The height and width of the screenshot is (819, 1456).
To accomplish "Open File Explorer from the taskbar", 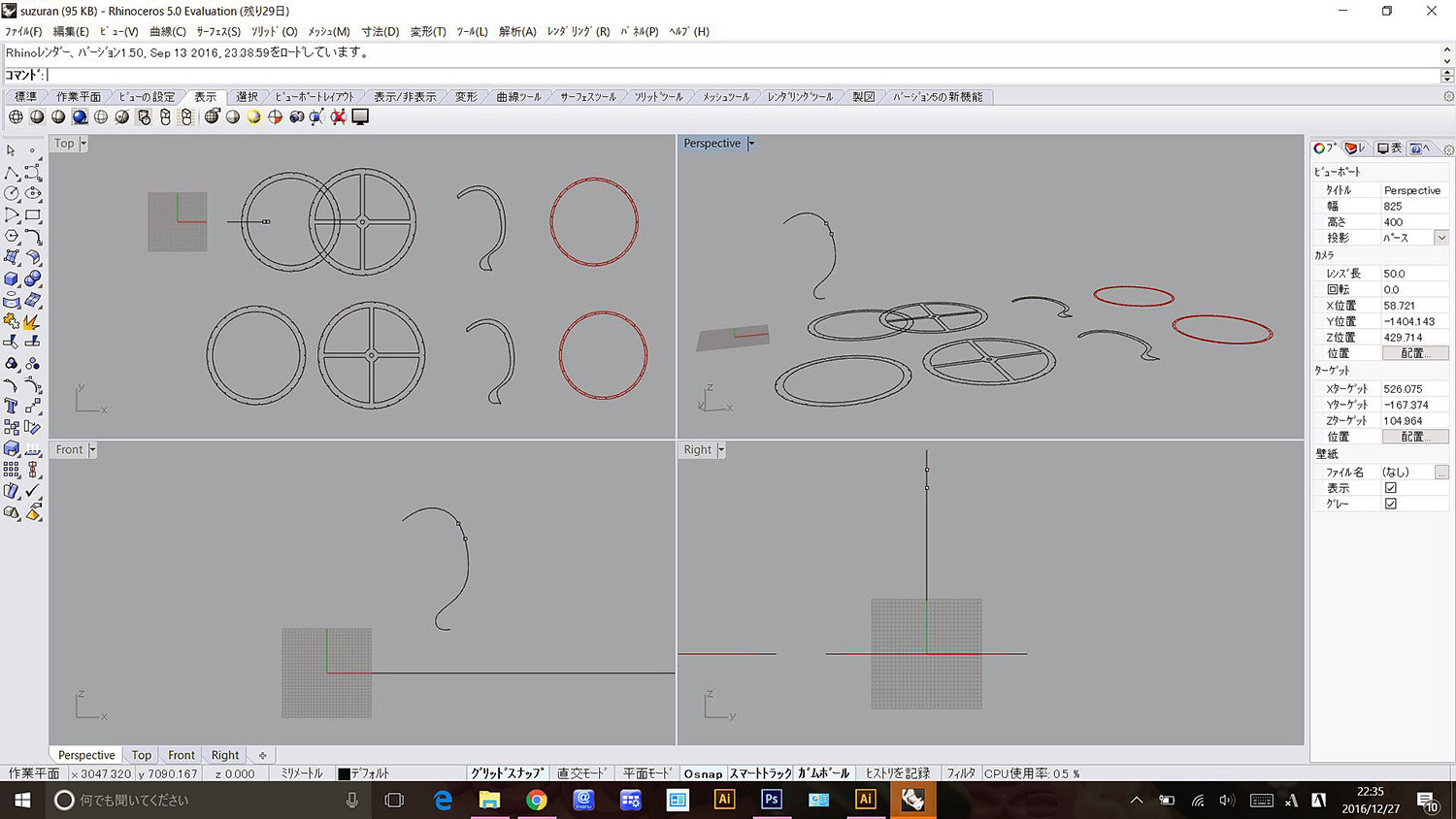I will point(489,800).
